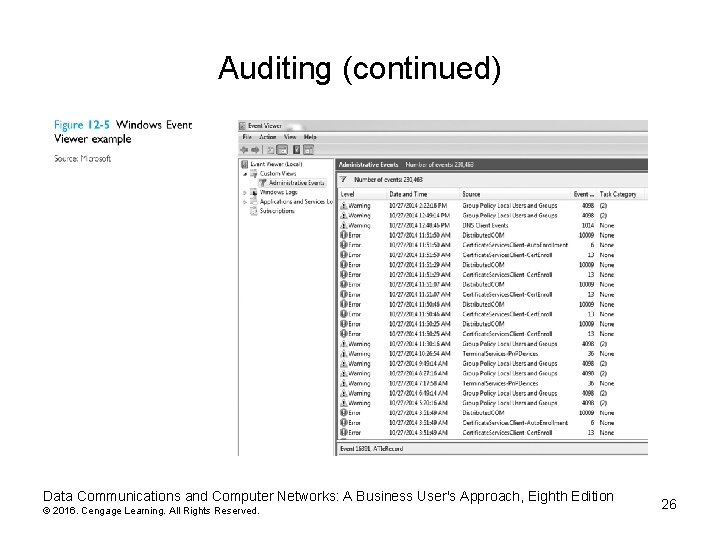Screen dimensions: 720x540
Task: Open the File menu
Action: coord(247,137)
